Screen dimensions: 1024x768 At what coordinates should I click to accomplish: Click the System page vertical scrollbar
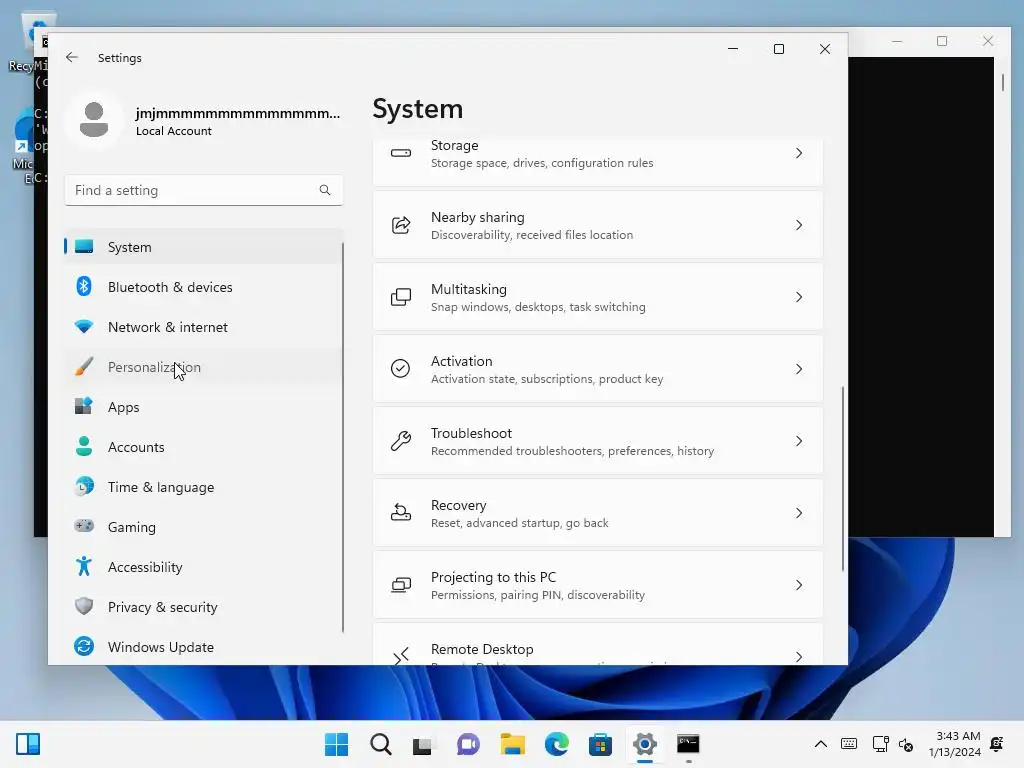[x=843, y=479]
